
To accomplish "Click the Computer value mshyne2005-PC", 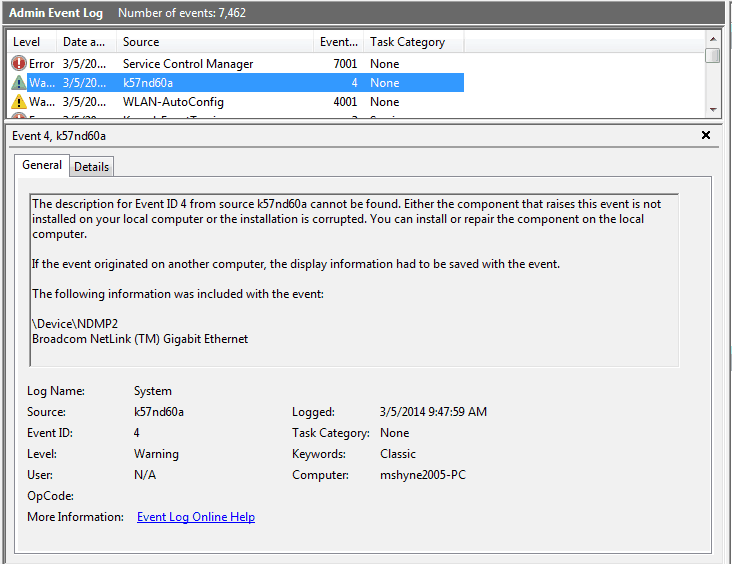I will click(423, 475).
